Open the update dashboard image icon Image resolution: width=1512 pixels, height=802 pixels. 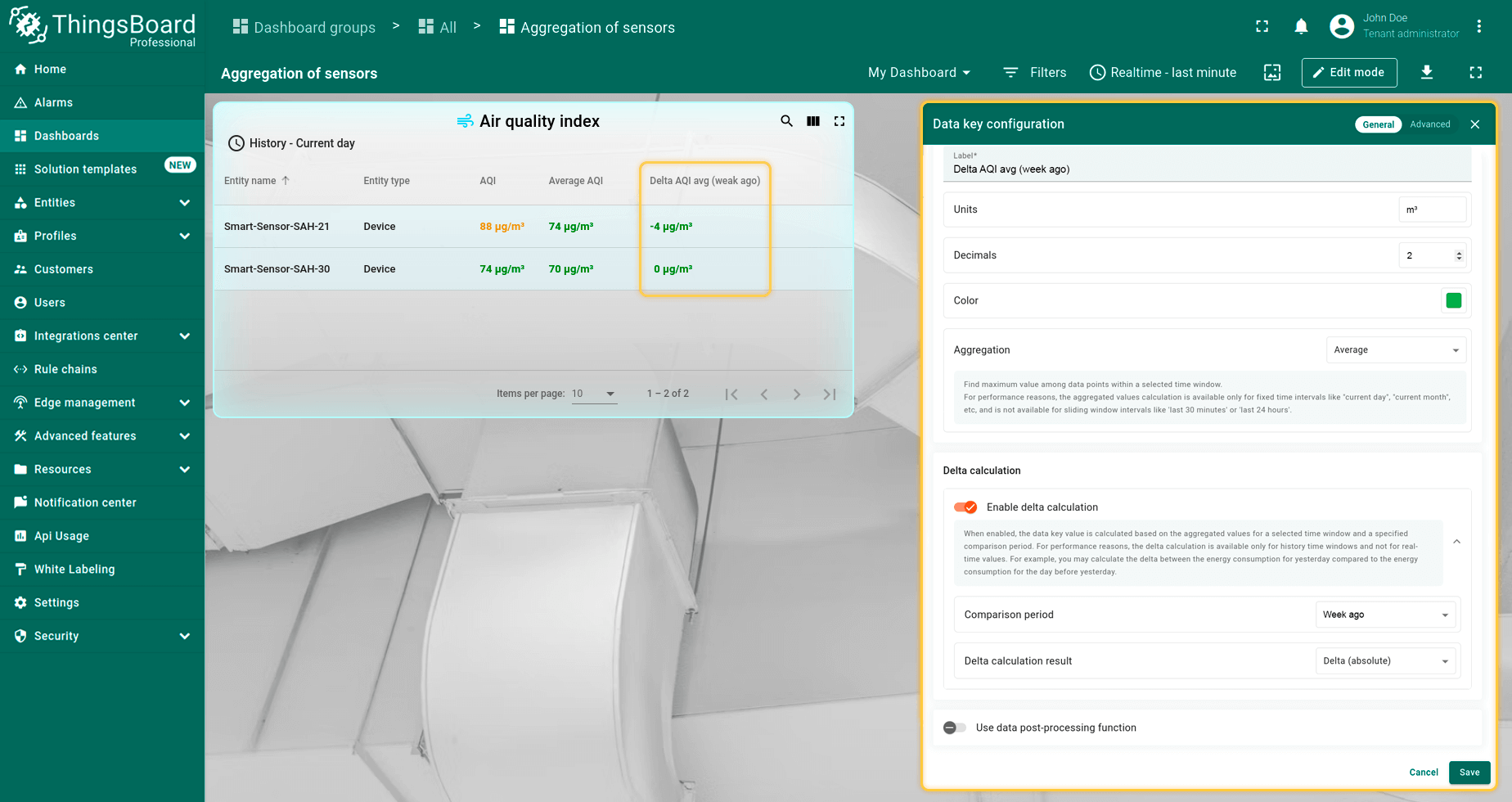click(1272, 72)
